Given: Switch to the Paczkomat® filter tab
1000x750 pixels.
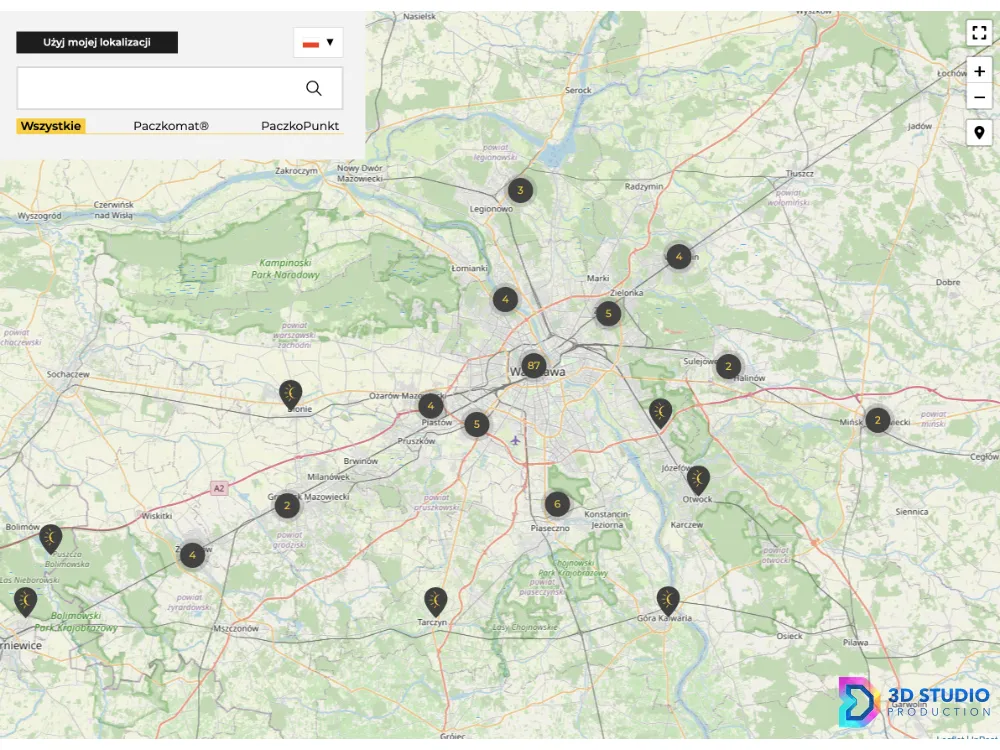Looking at the screenshot, I should pyautogui.click(x=171, y=126).
